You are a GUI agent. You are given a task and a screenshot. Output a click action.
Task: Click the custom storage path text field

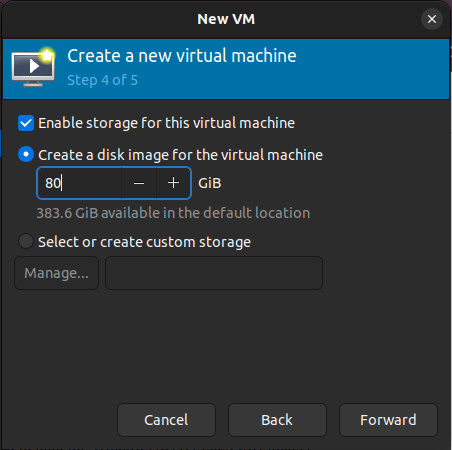[x=214, y=273]
